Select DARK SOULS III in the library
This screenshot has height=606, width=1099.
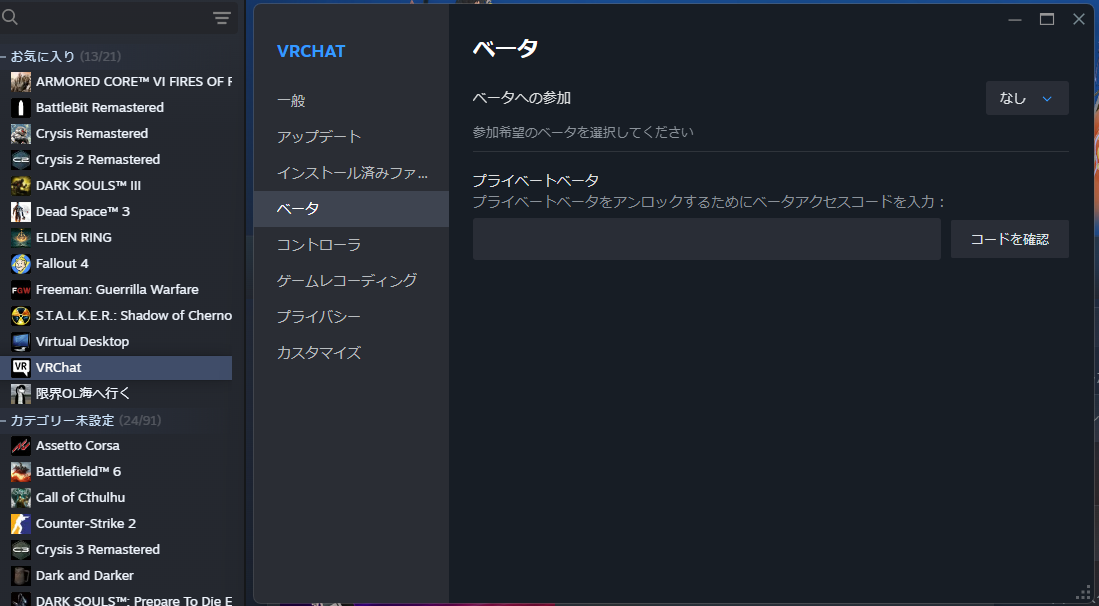pos(116,186)
